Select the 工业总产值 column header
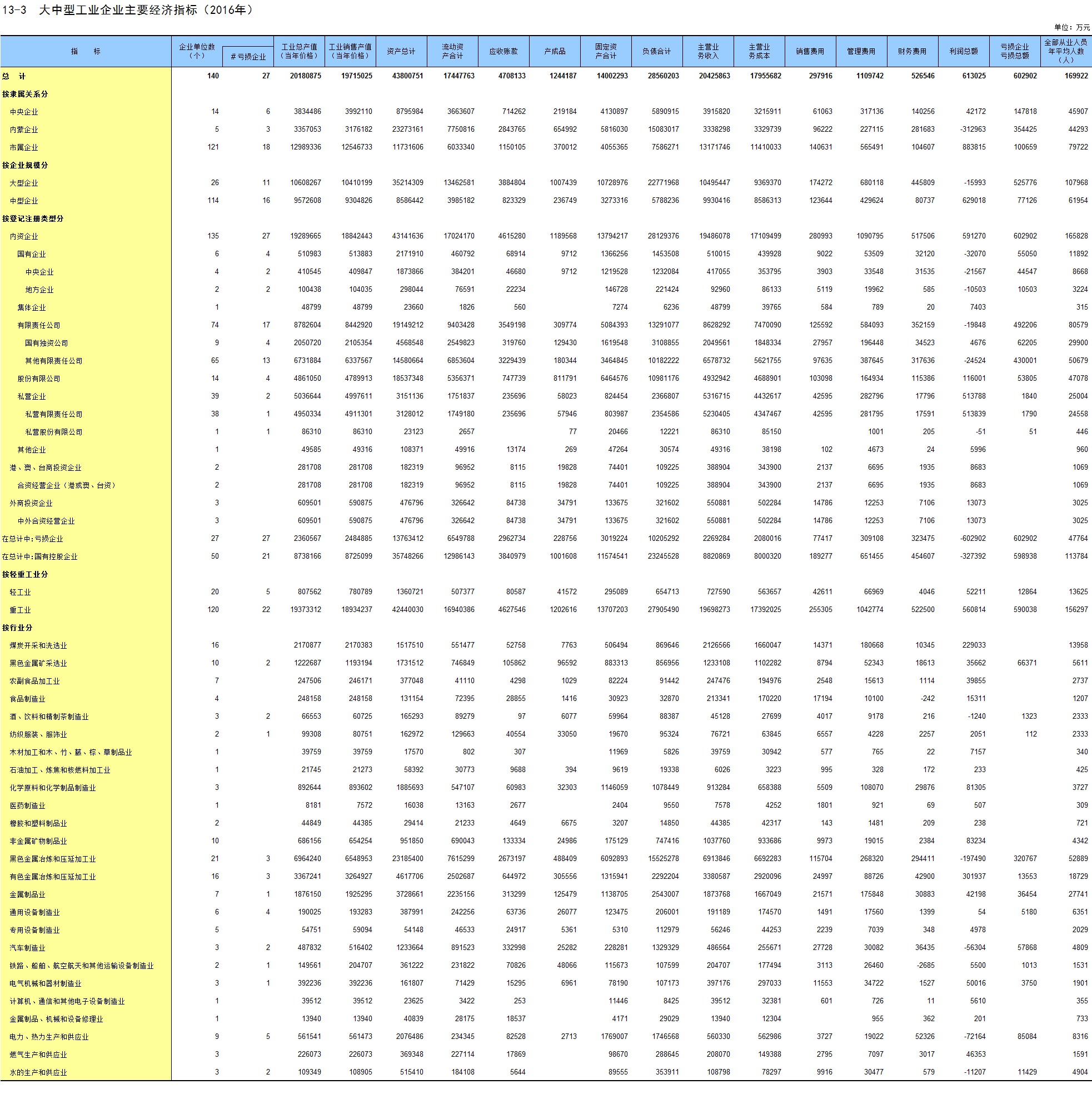The image size is (1092, 1099). pyautogui.click(x=298, y=51)
